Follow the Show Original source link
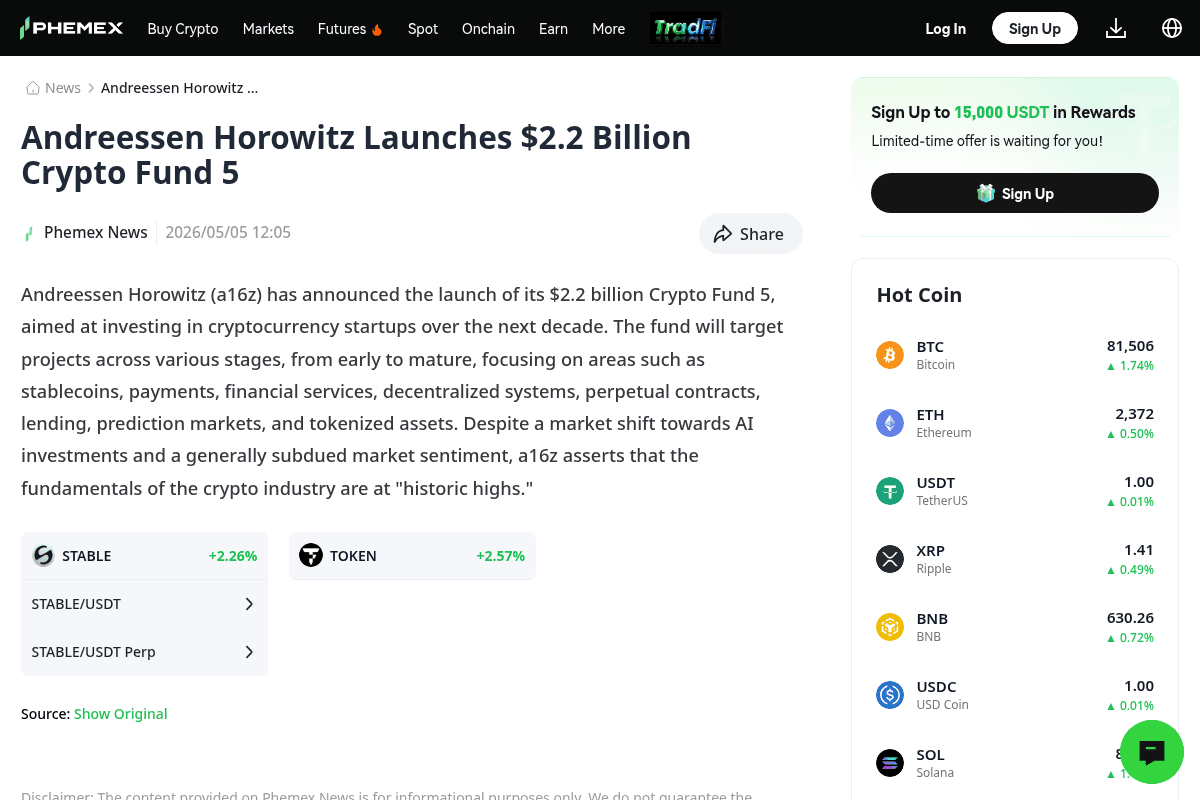1200x800 pixels. point(120,714)
